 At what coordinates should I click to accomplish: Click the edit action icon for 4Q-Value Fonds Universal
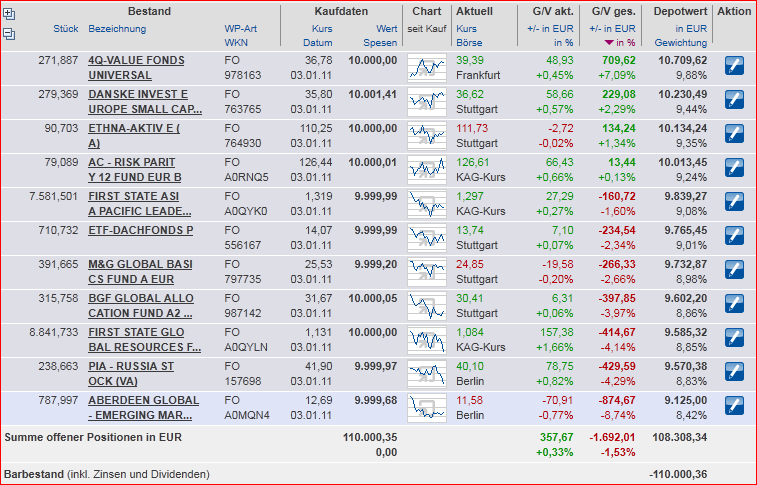pyautogui.click(x=734, y=67)
